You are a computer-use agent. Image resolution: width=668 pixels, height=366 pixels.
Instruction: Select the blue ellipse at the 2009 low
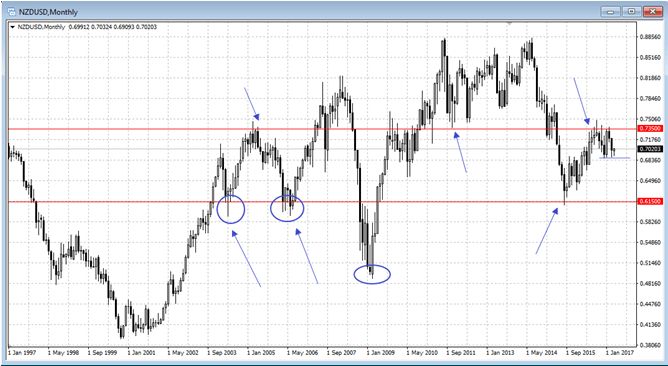pyautogui.click(x=372, y=274)
